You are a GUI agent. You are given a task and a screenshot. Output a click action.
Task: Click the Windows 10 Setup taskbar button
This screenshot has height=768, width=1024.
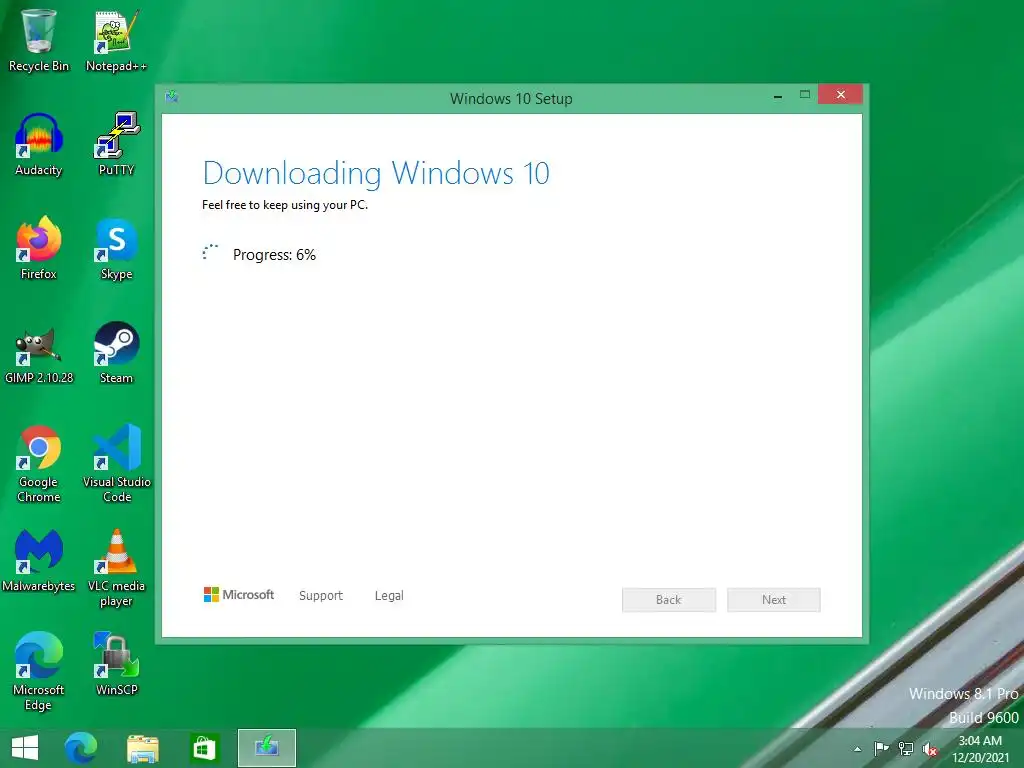pos(266,748)
